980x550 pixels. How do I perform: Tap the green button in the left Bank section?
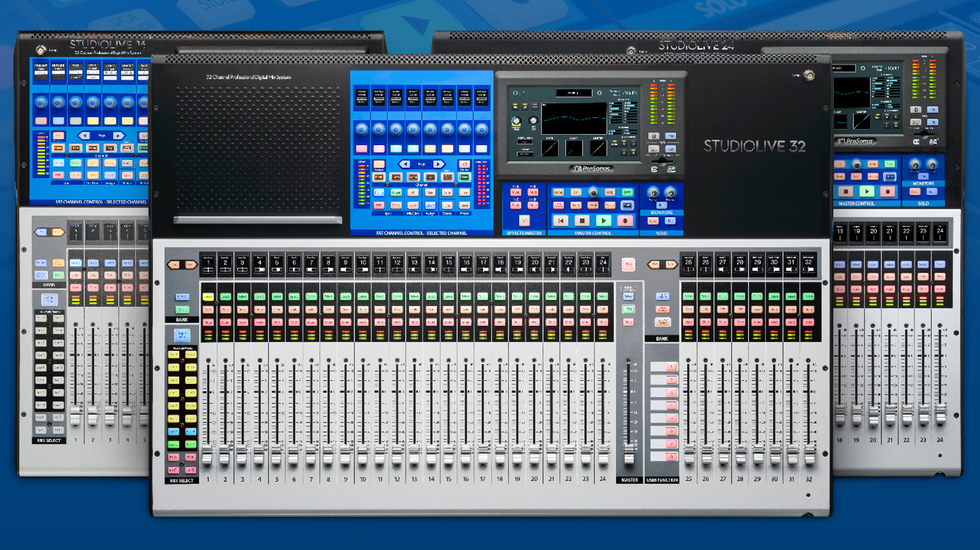click(182, 309)
